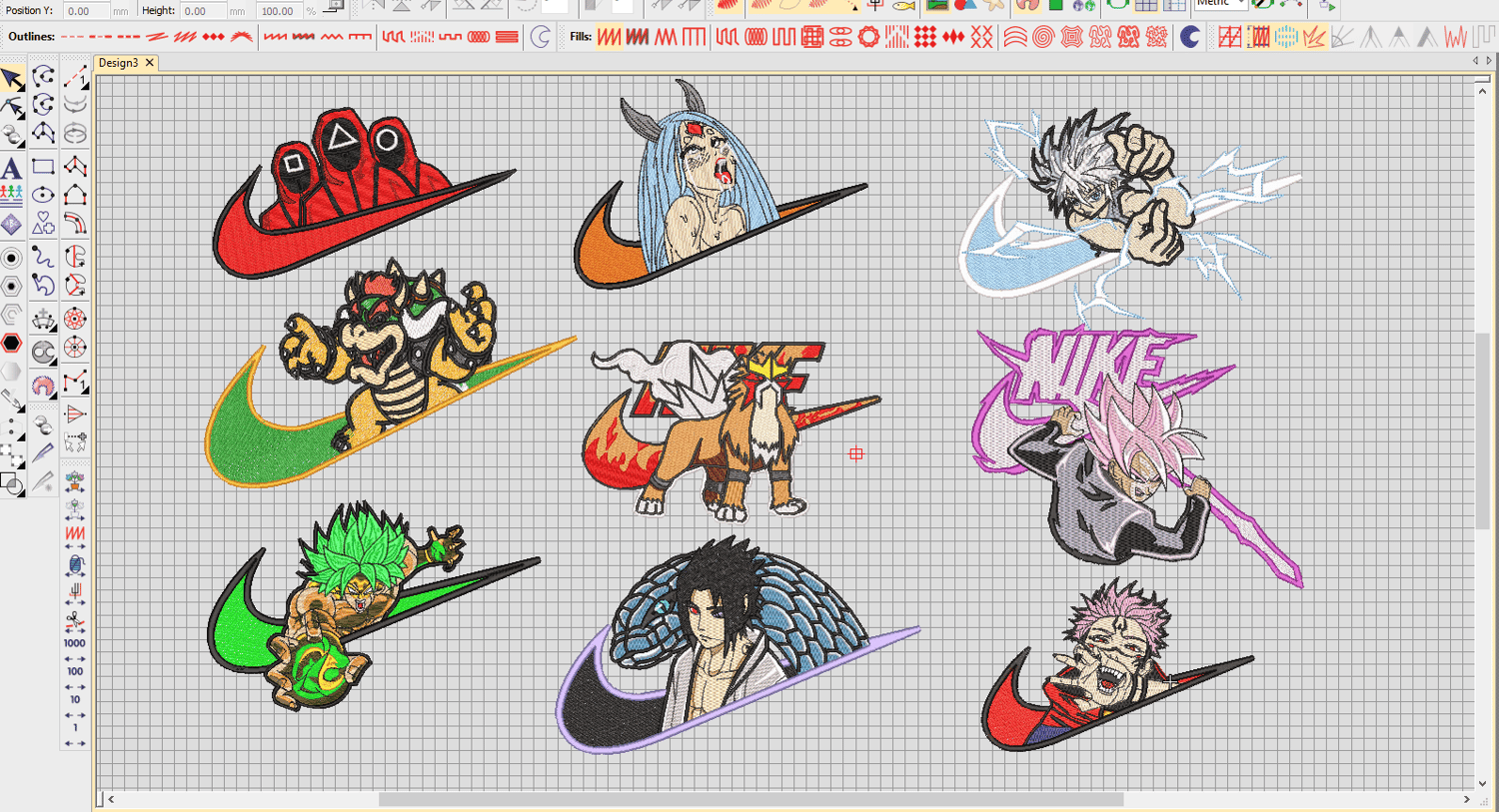This screenshot has width=1499, height=812.
Task: Click the red filled hexagon tool
Action: click(12, 344)
